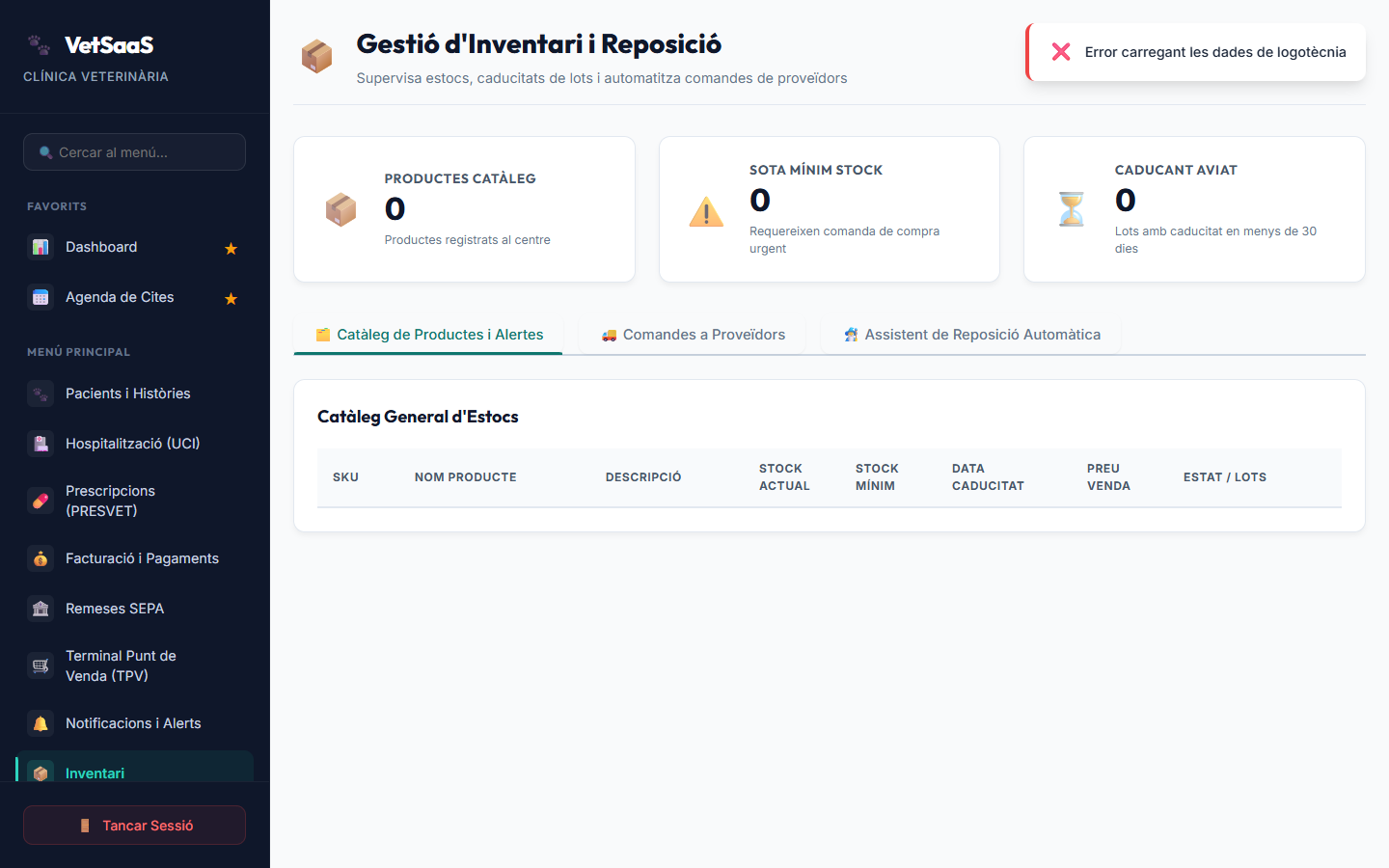Unfavorite Dashboard using its star
This screenshot has width=1389, height=868.
[x=231, y=249]
